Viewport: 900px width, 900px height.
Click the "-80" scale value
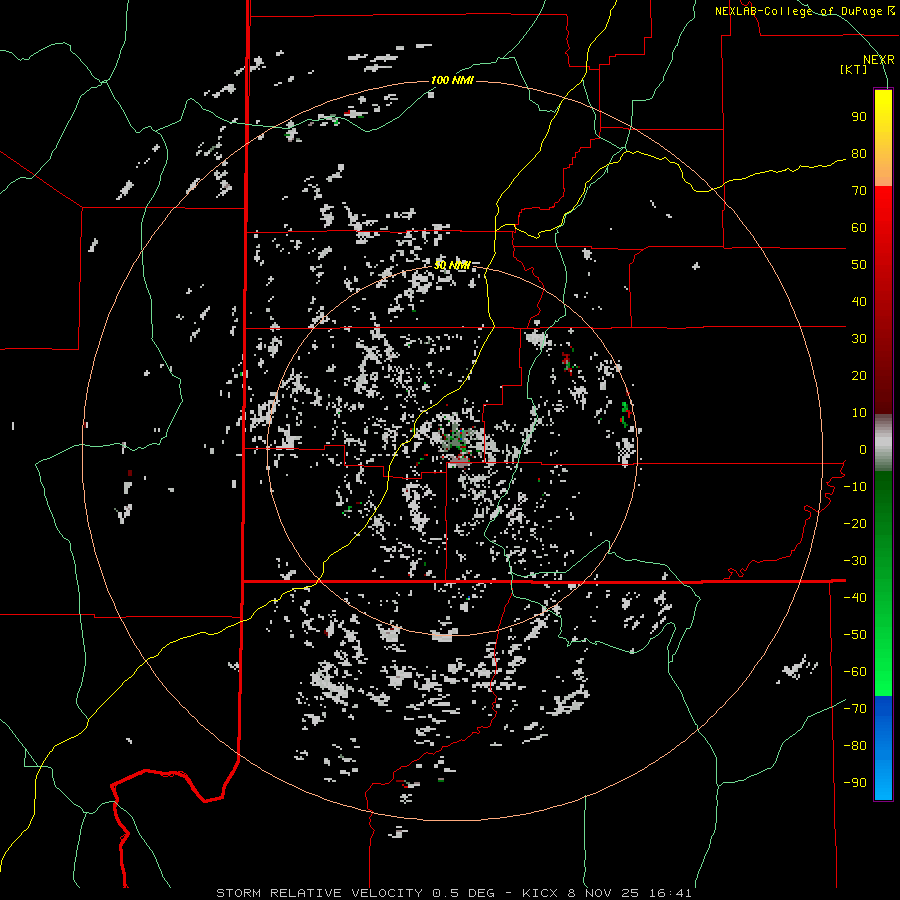855,746
